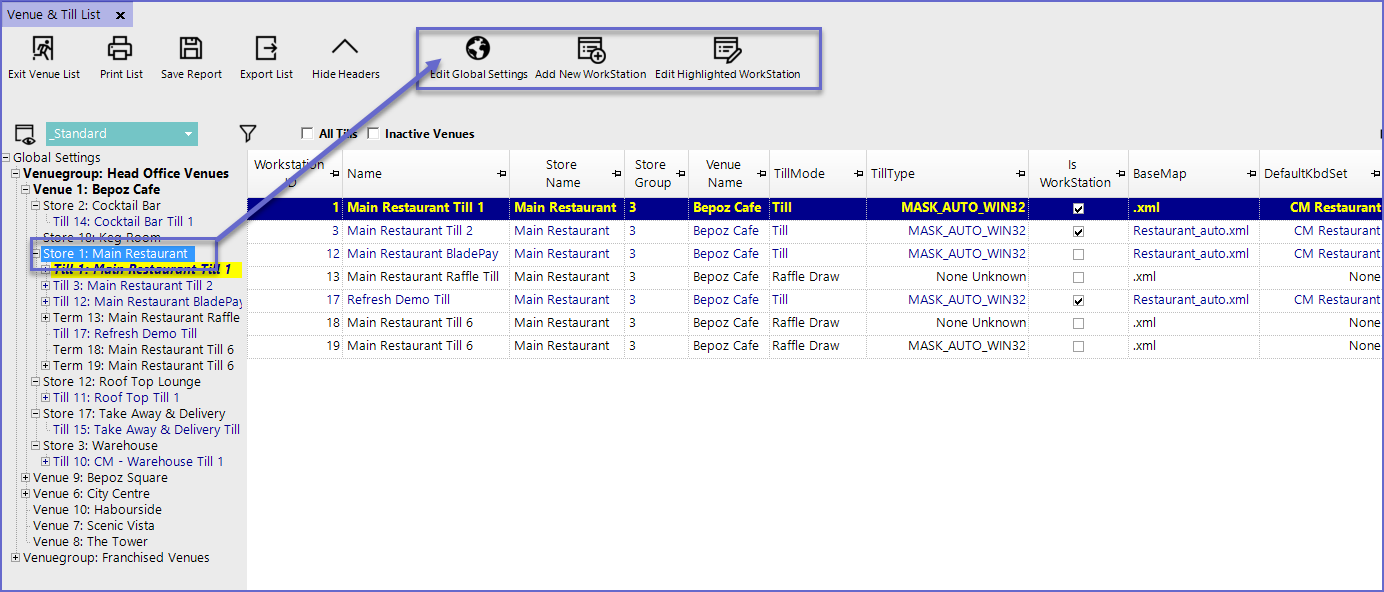Select the Refresh Demo Till row
The image size is (1384, 592).
click(398, 300)
